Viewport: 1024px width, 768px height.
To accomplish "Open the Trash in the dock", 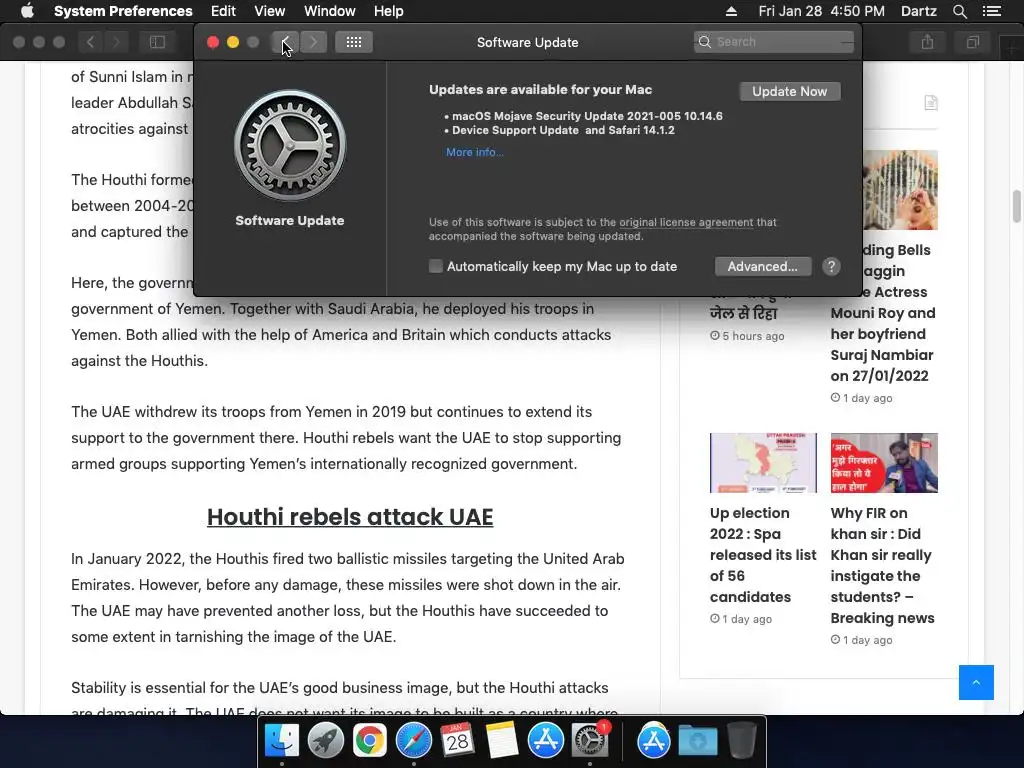I will point(742,741).
